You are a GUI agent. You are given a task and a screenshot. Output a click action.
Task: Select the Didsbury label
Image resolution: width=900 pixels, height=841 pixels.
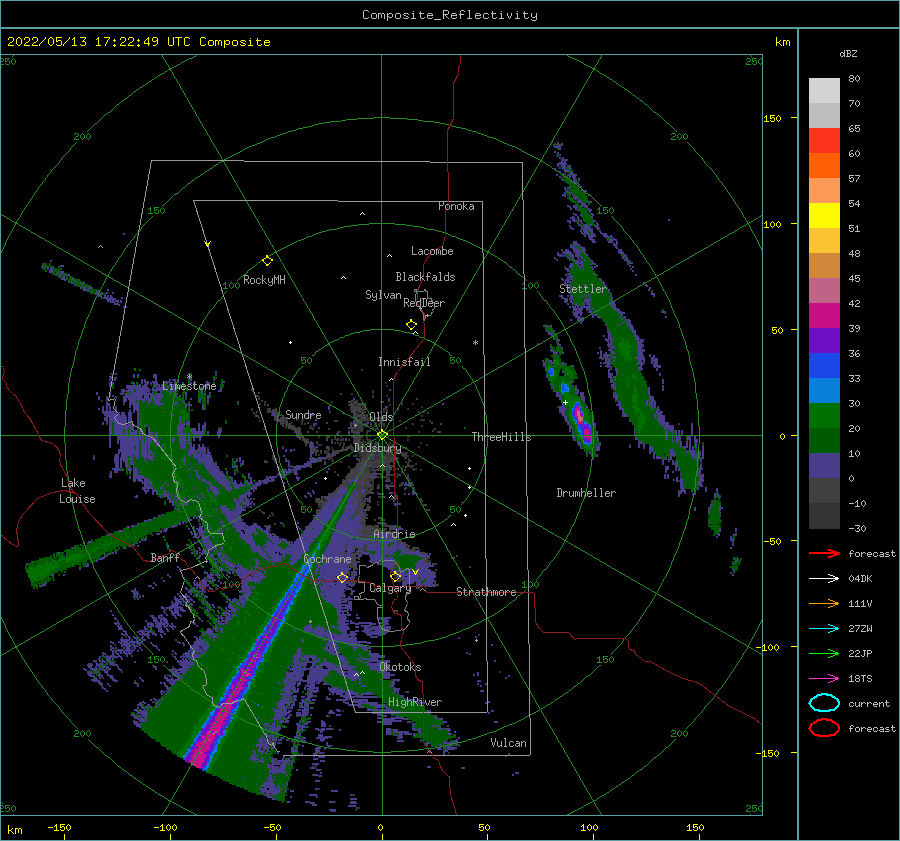pyautogui.click(x=378, y=448)
